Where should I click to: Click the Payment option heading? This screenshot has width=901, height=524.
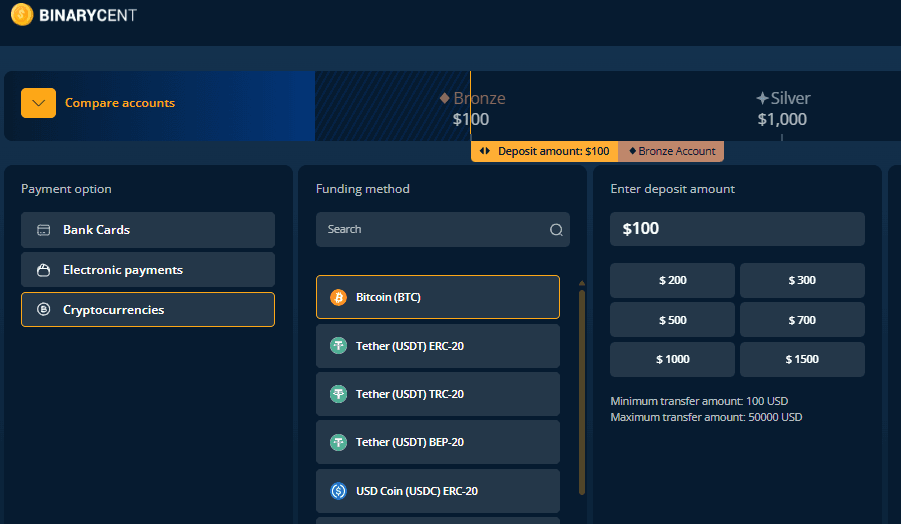click(66, 189)
